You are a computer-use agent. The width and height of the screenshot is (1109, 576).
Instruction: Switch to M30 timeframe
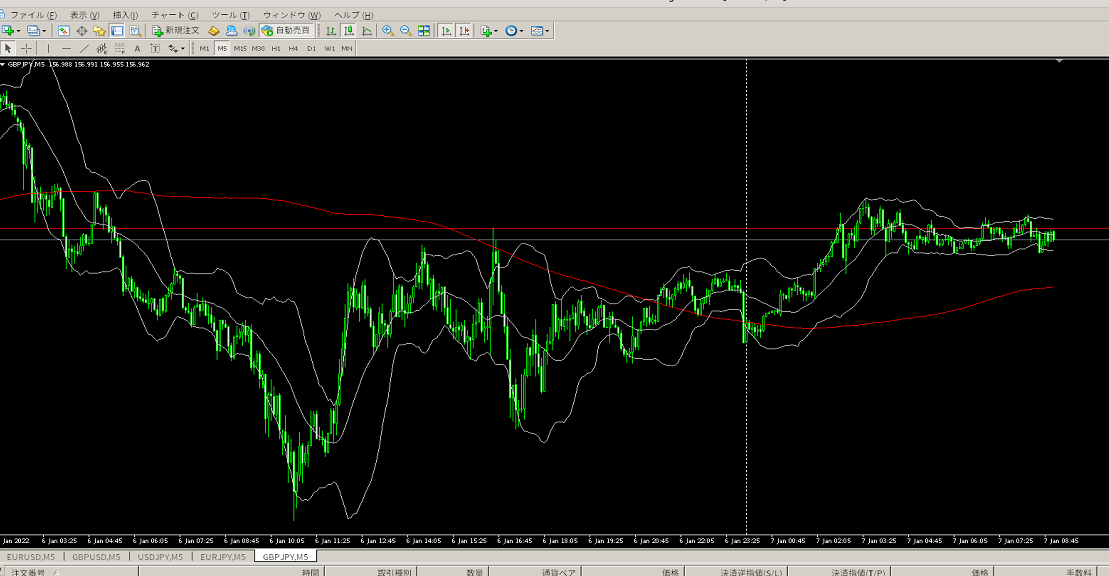click(x=258, y=48)
